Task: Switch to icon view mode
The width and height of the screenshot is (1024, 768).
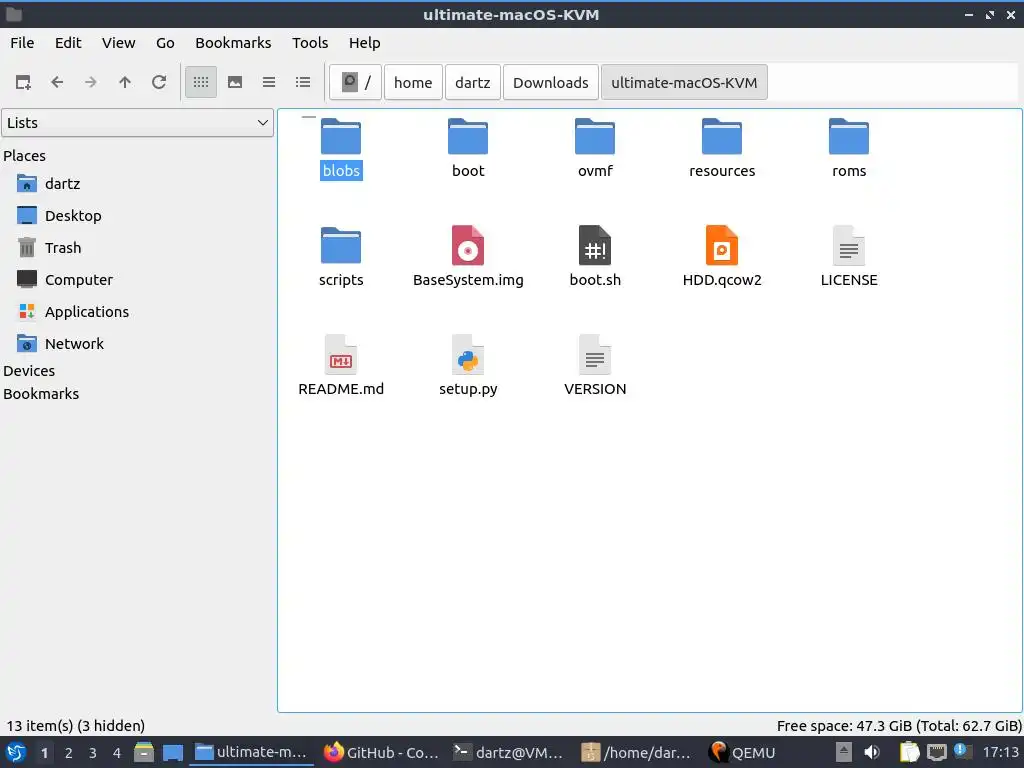Action: pos(201,82)
